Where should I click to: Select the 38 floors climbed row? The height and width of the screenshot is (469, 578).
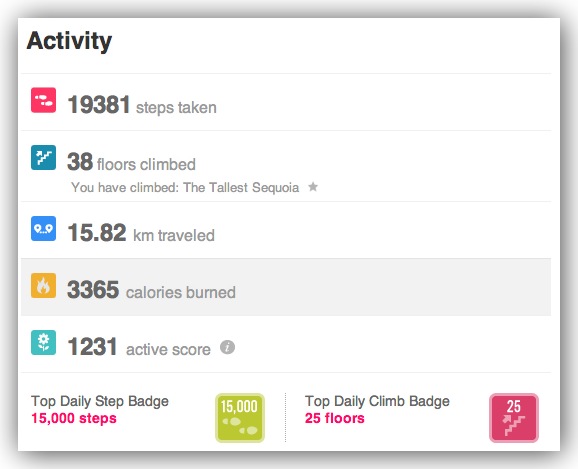[x=286, y=166]
